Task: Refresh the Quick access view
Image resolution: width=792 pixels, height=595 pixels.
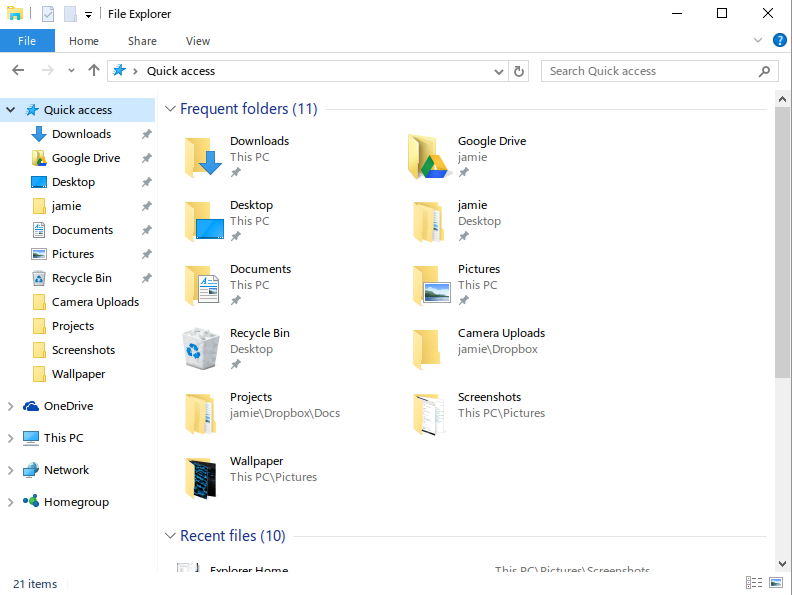Action: tap(519, 71)
